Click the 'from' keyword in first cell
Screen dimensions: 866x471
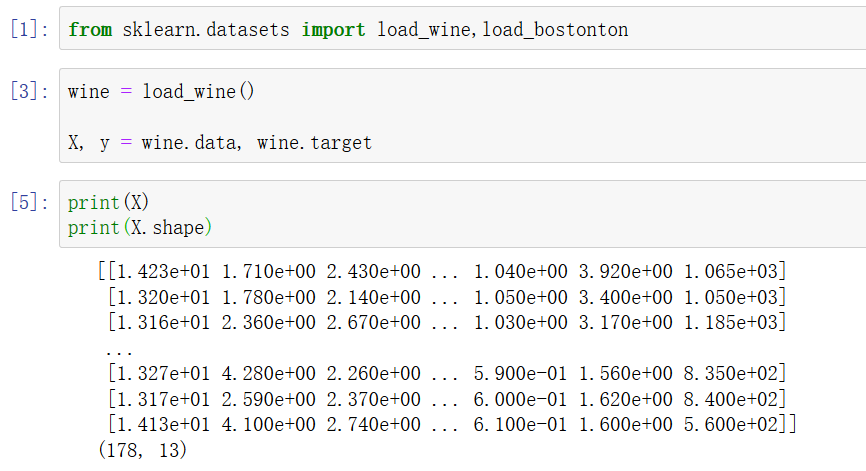coord(90,29)
